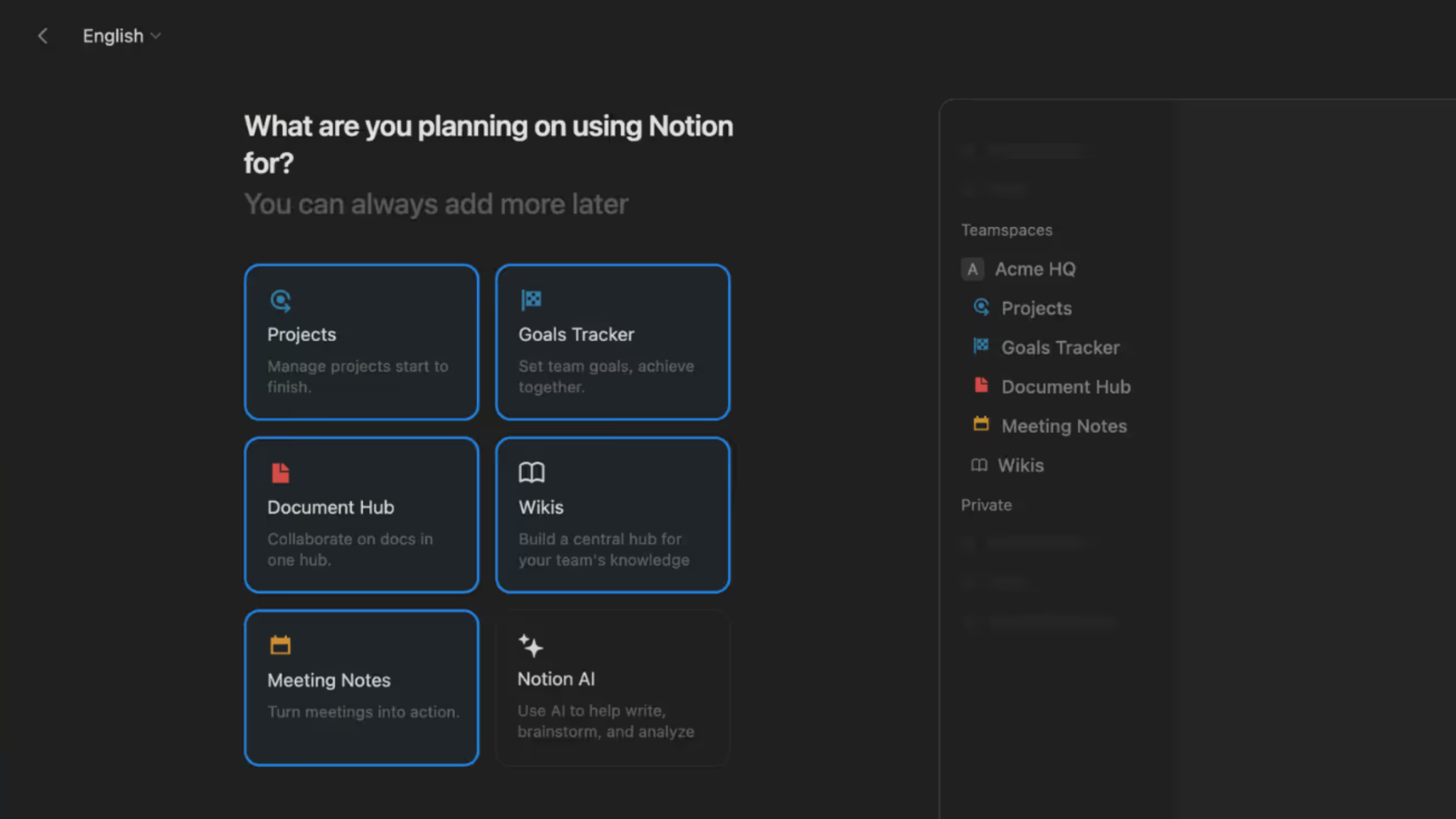Click the red Document Hub icon in card
The width and height of the screenshot is (1456, 819).
pos(281,473)
